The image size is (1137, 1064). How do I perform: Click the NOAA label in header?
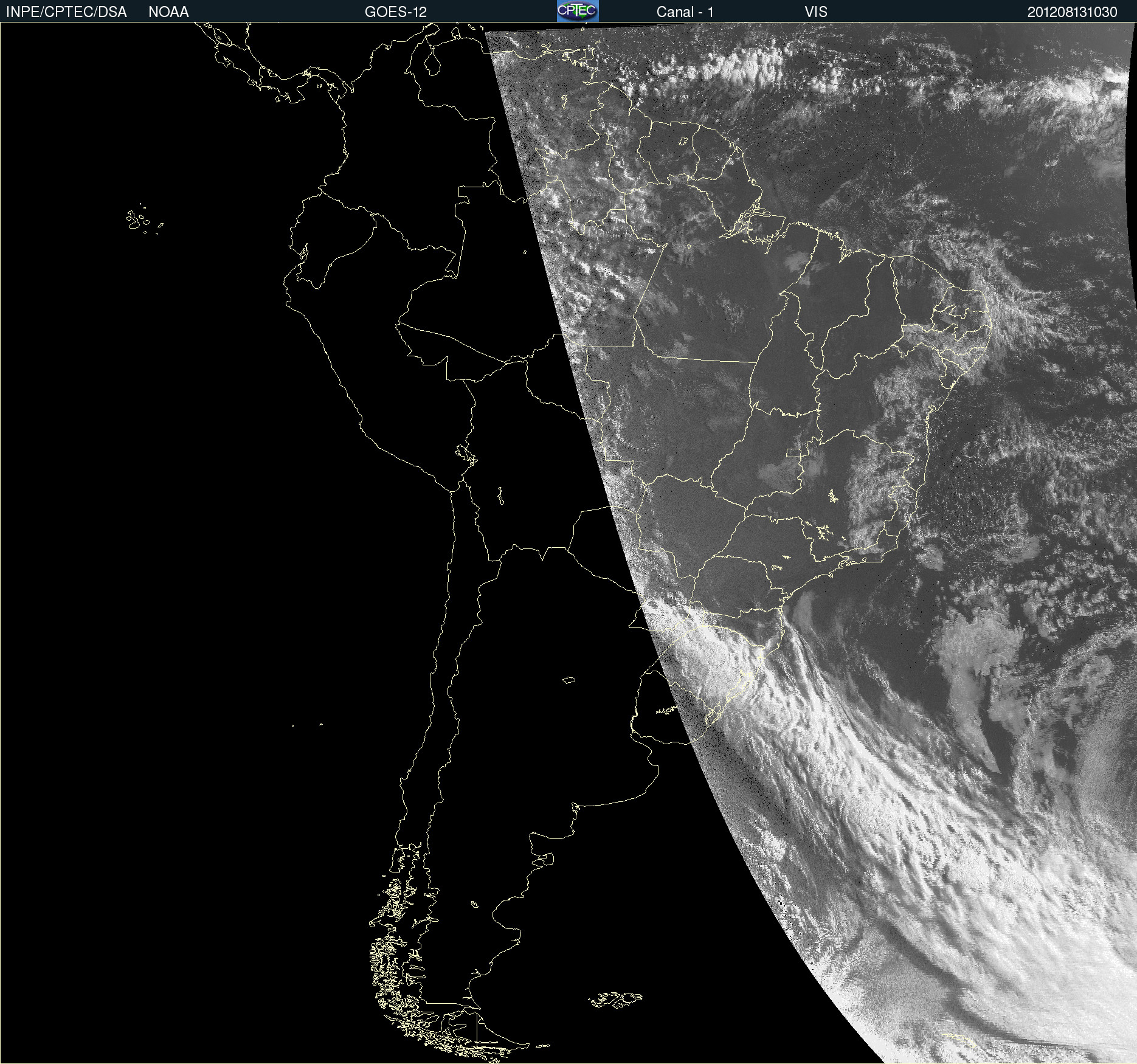coord(168,12)
